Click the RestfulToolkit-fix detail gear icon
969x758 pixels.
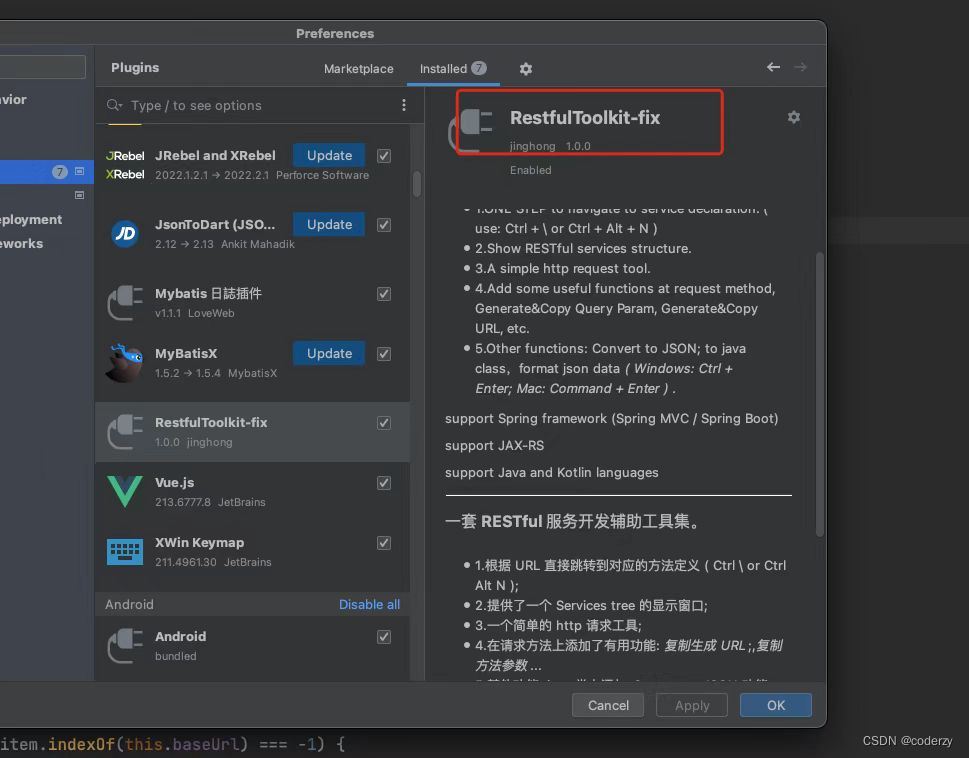coord(793,117)
